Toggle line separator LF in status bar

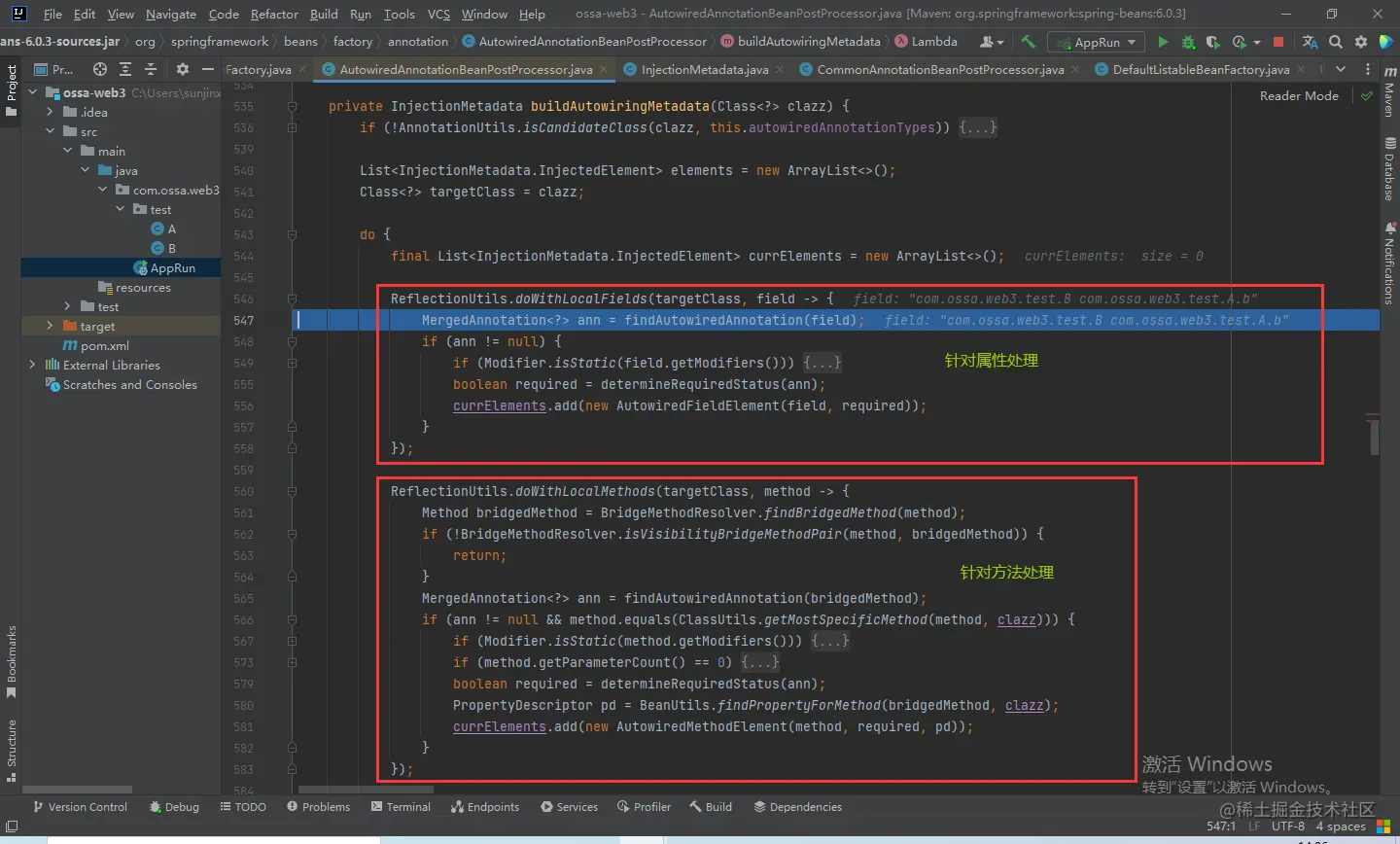pyautogui.click(x=1253, y=826)
